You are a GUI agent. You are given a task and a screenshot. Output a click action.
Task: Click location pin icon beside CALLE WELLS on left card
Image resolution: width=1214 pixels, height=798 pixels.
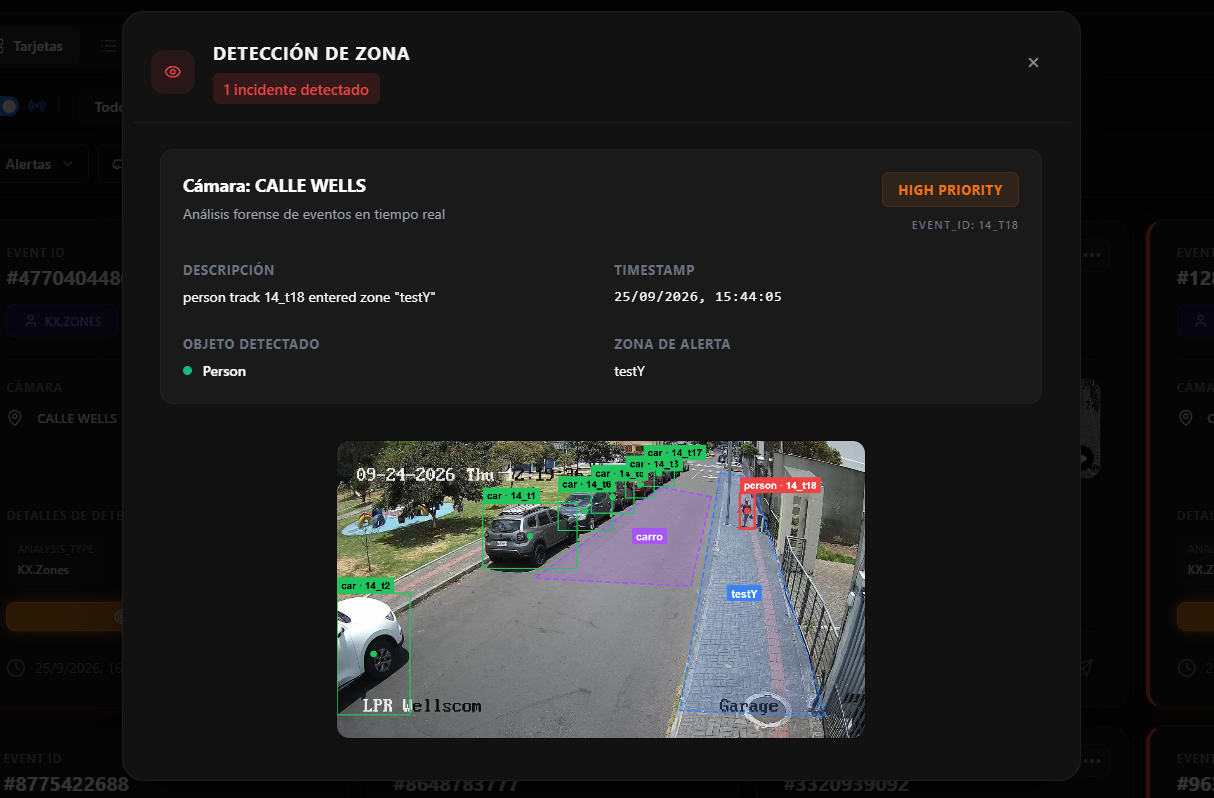[x=15, y=418]
